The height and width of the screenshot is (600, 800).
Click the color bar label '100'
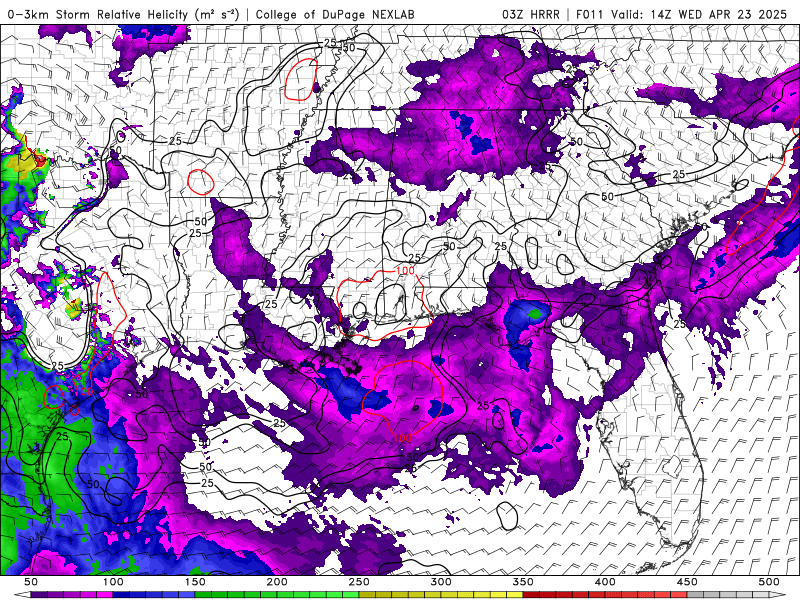113,582
